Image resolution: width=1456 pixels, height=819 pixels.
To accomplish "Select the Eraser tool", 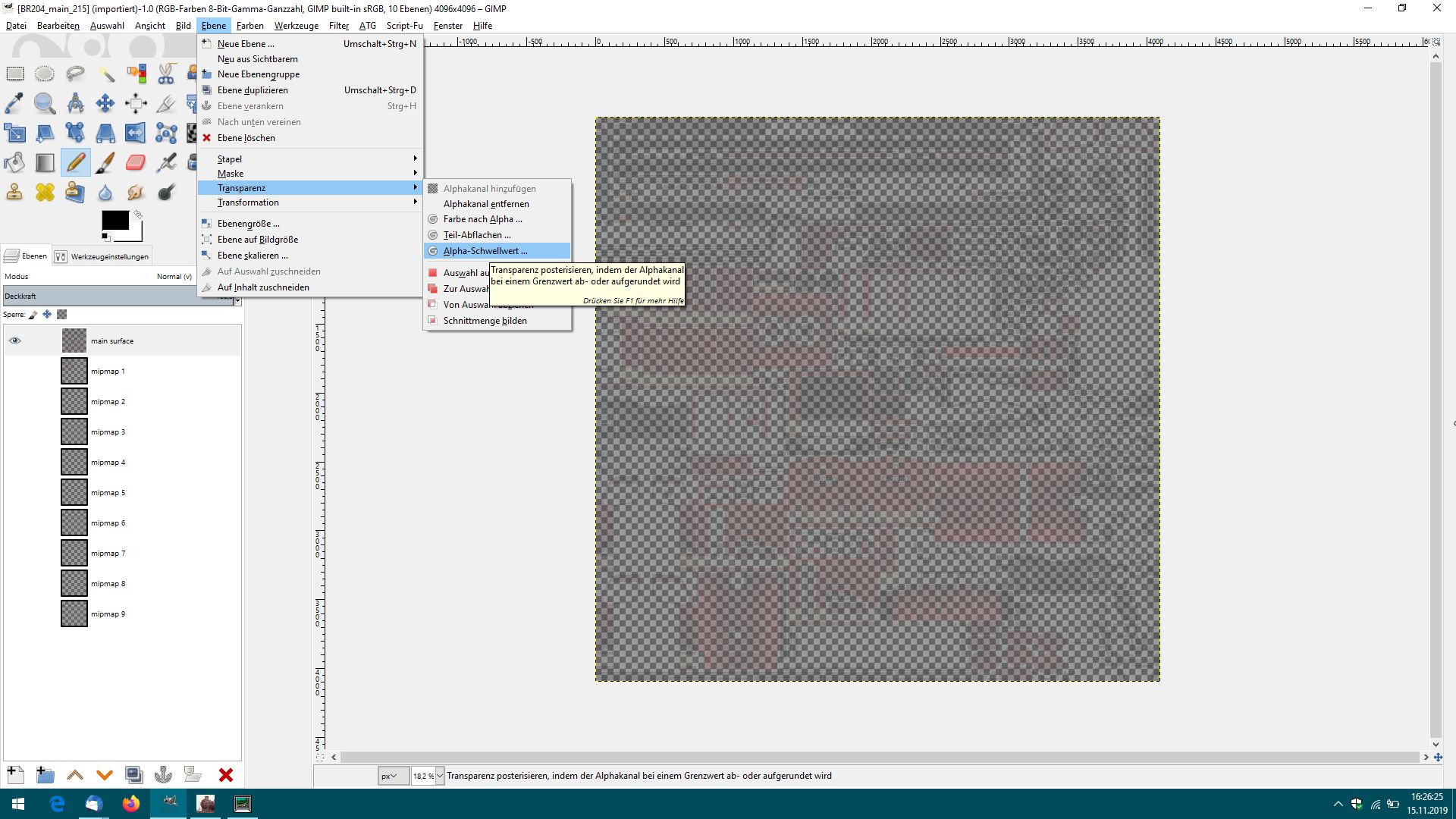I will tap(136, 162).
